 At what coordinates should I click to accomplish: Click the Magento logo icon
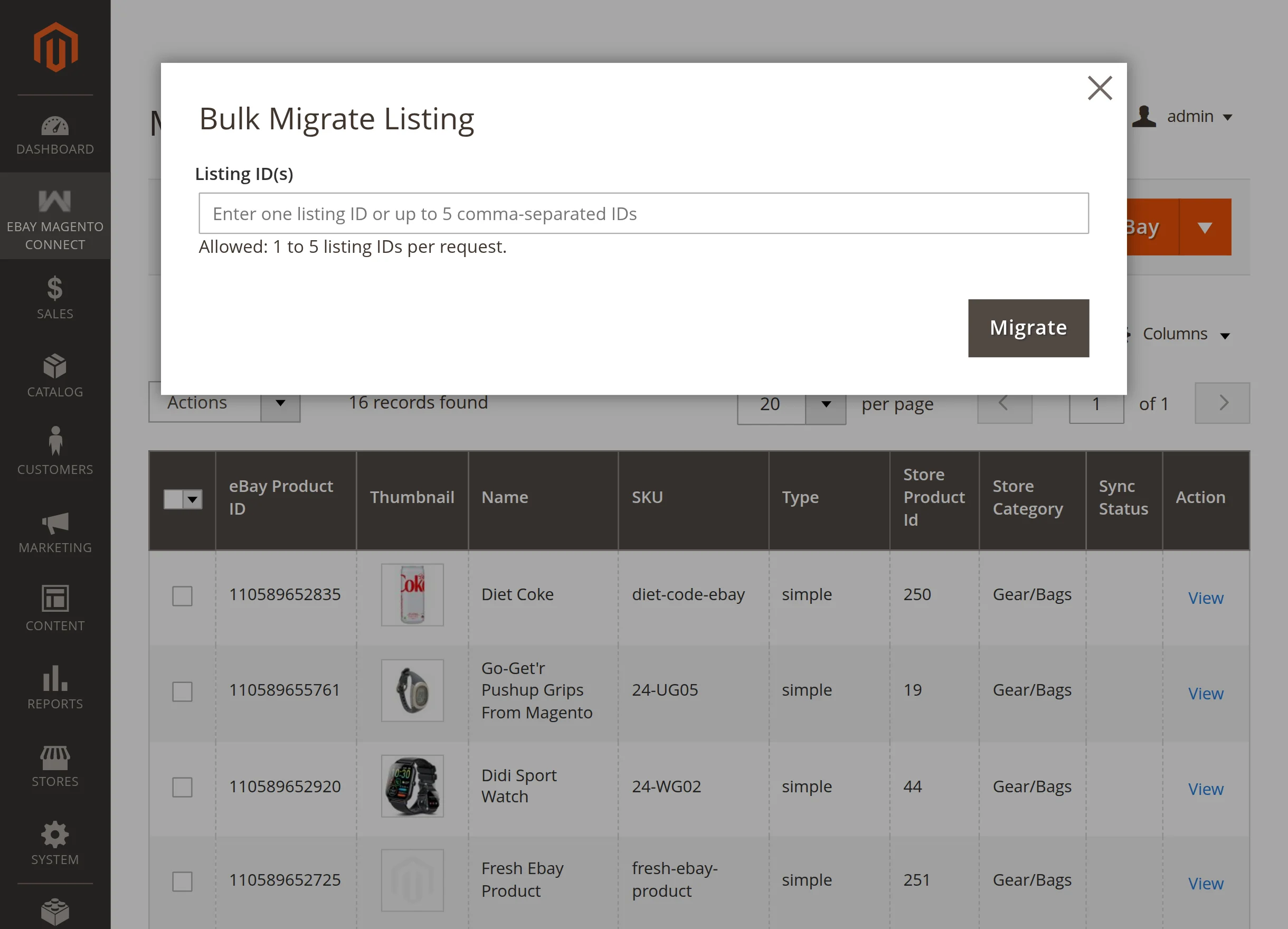click(55, 47)
